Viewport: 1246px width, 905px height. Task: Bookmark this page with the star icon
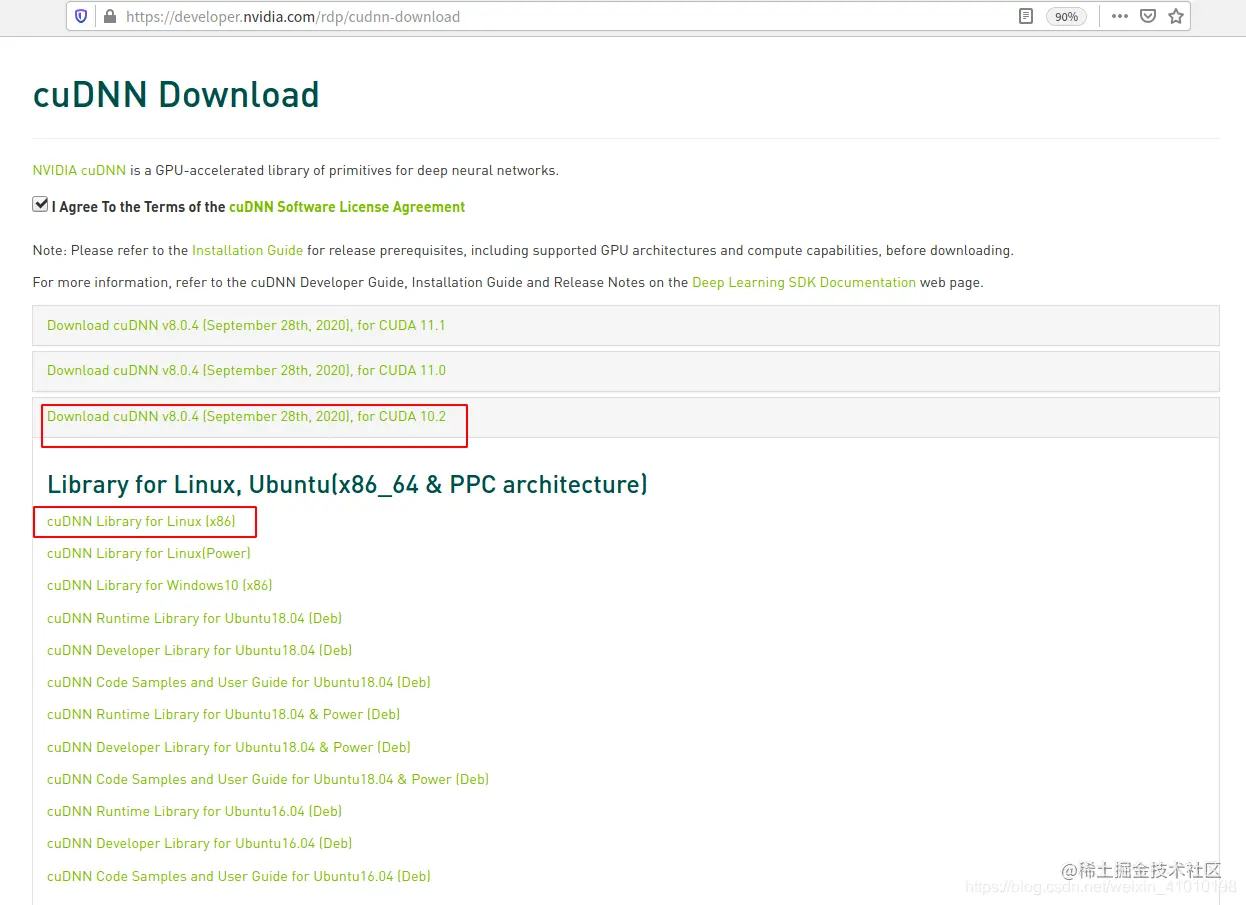pos(1176,16)
